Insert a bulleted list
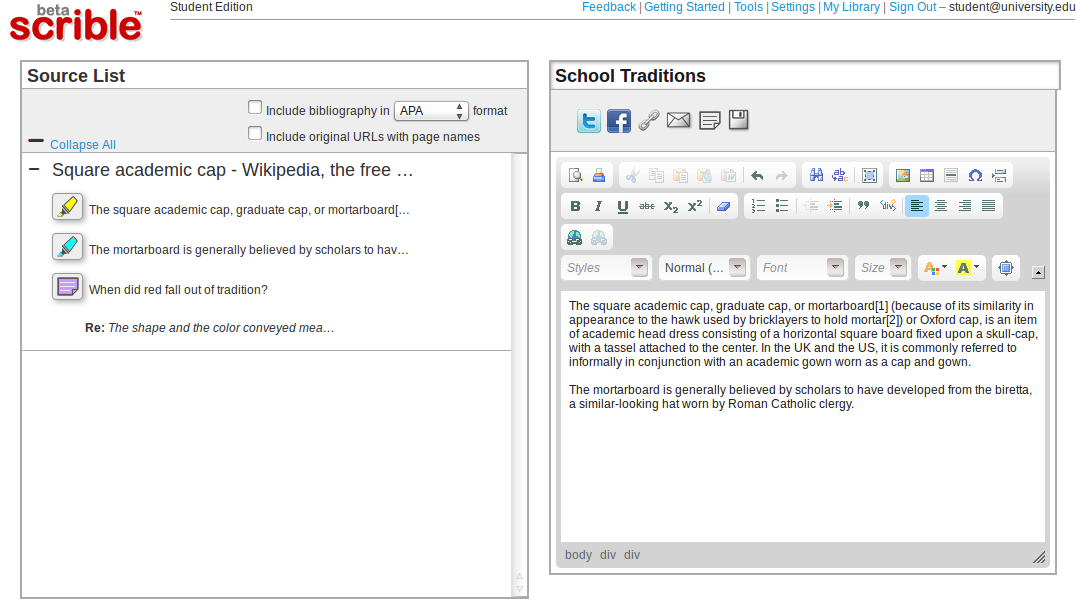This screenshot has width=1077, height=605. 782,206
